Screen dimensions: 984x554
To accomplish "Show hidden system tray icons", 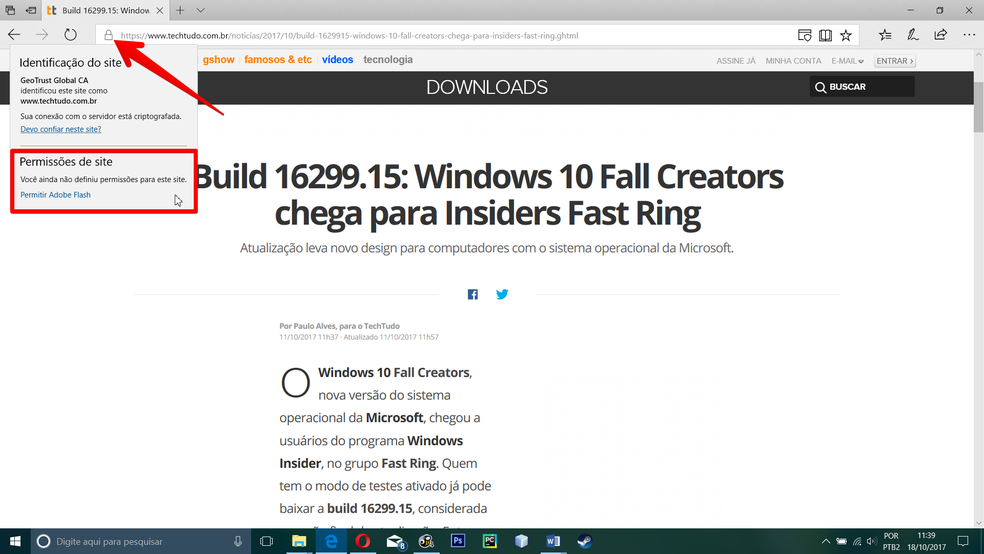I will click(826, 541).
